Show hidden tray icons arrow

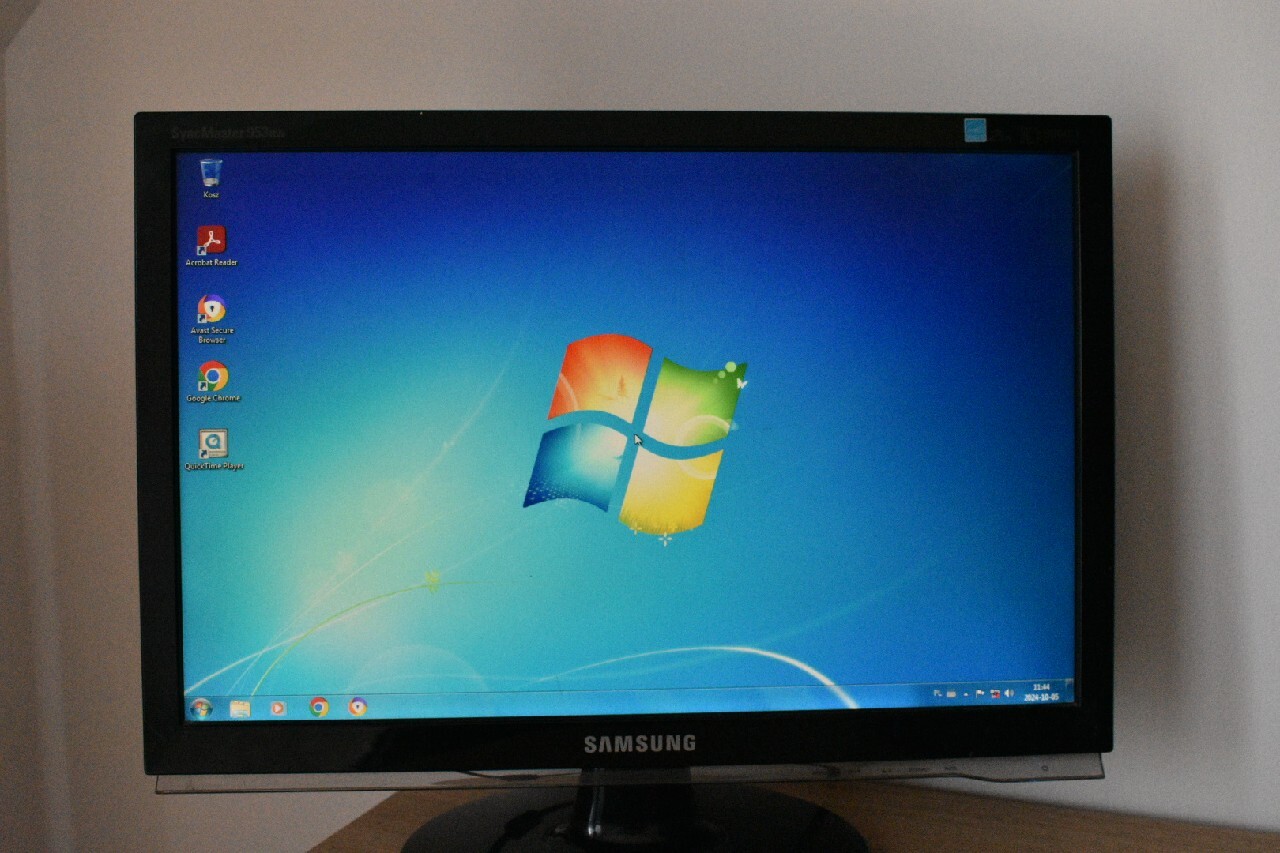(966, 694)
